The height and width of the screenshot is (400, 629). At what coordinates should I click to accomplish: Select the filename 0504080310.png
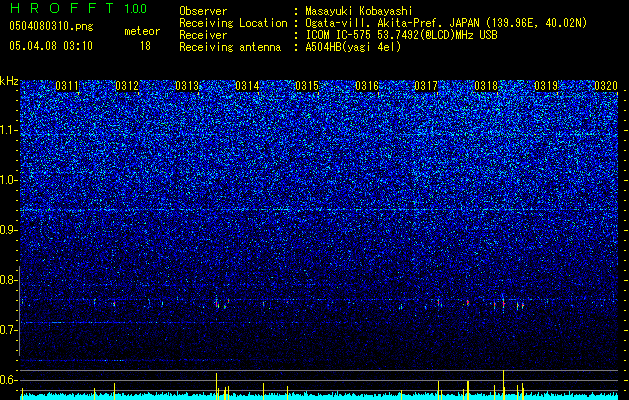click(x=51, y=27)
